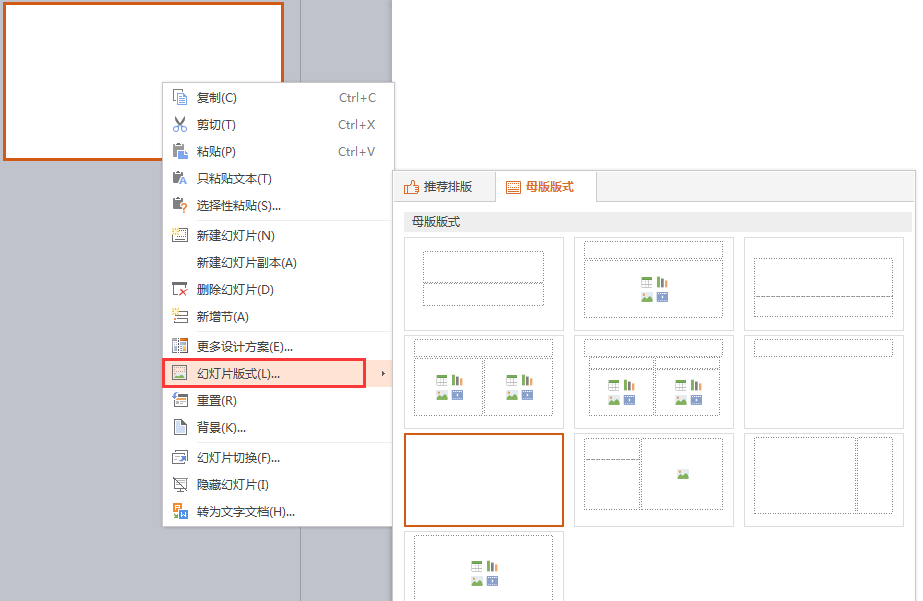Click the Slide Transition icon

point(180,457)
